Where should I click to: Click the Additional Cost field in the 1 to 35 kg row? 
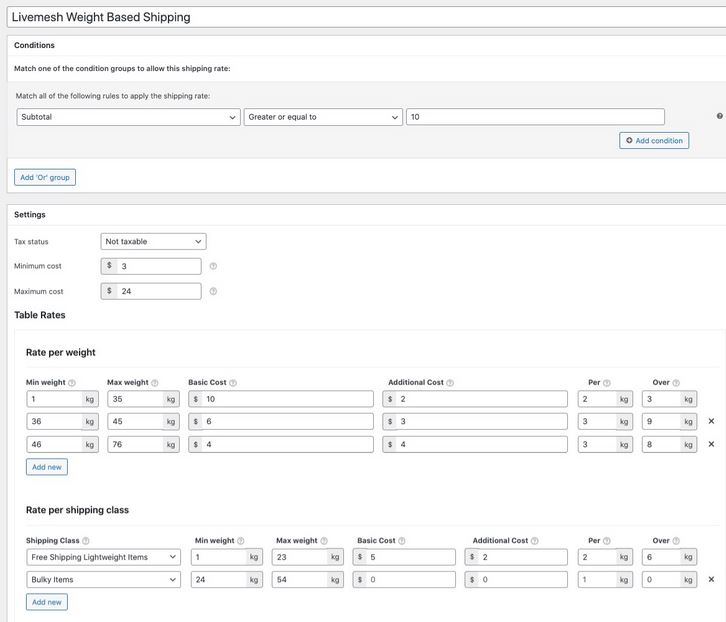475,399
